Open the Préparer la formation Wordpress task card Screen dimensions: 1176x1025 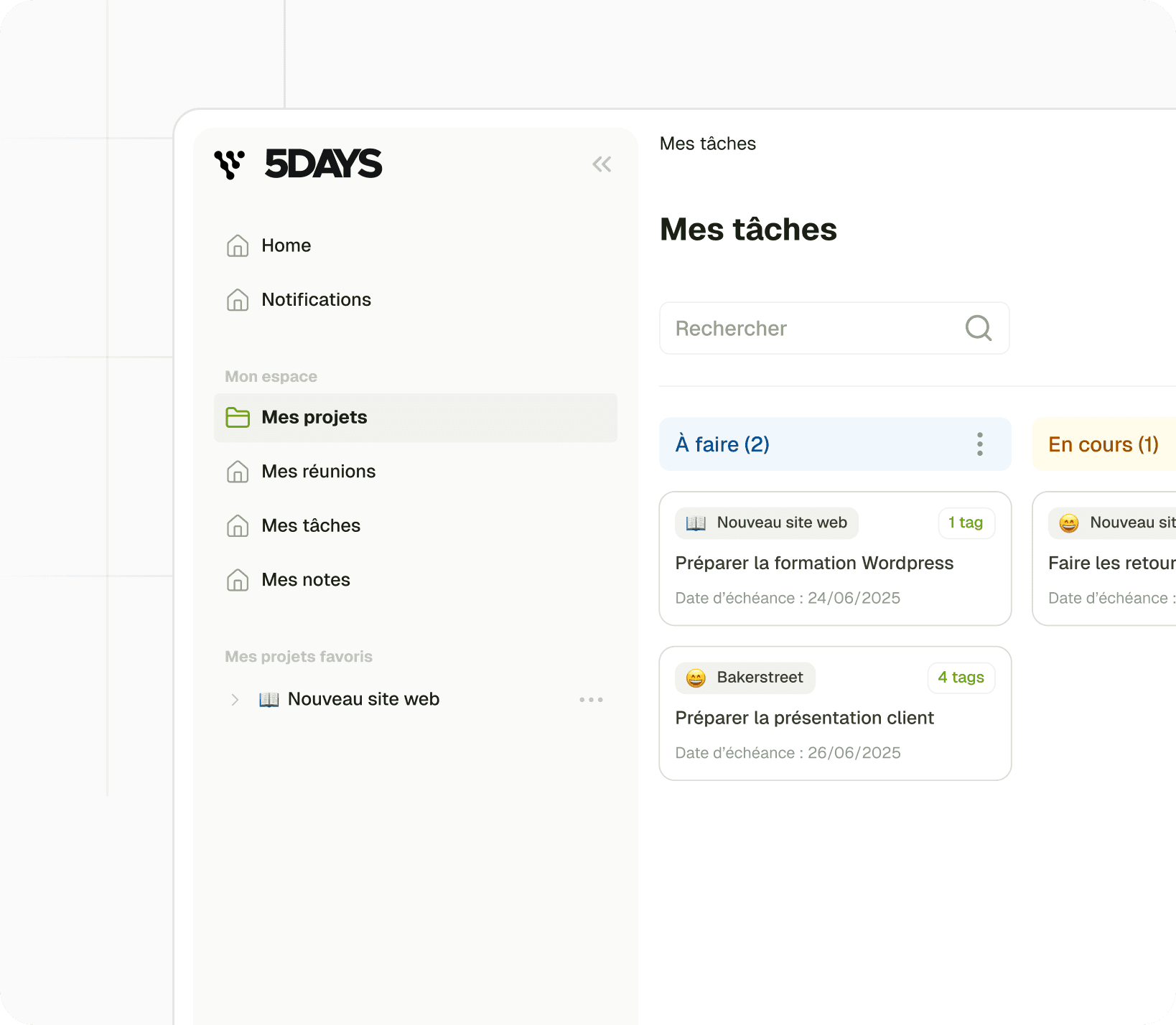(814, 563)
